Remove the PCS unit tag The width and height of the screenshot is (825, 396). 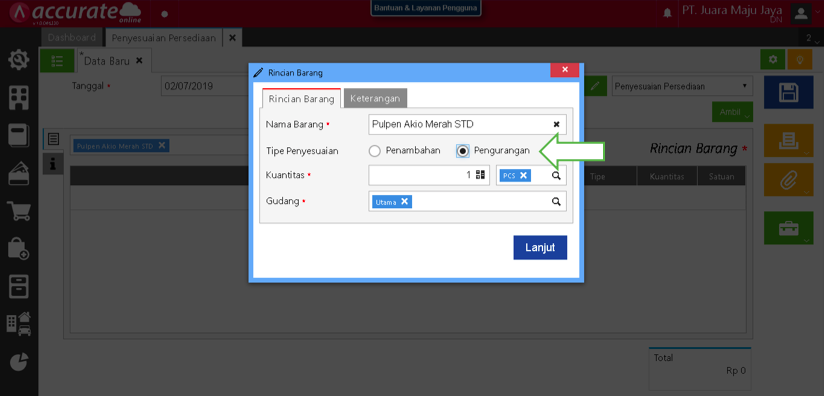coord(524,176)
